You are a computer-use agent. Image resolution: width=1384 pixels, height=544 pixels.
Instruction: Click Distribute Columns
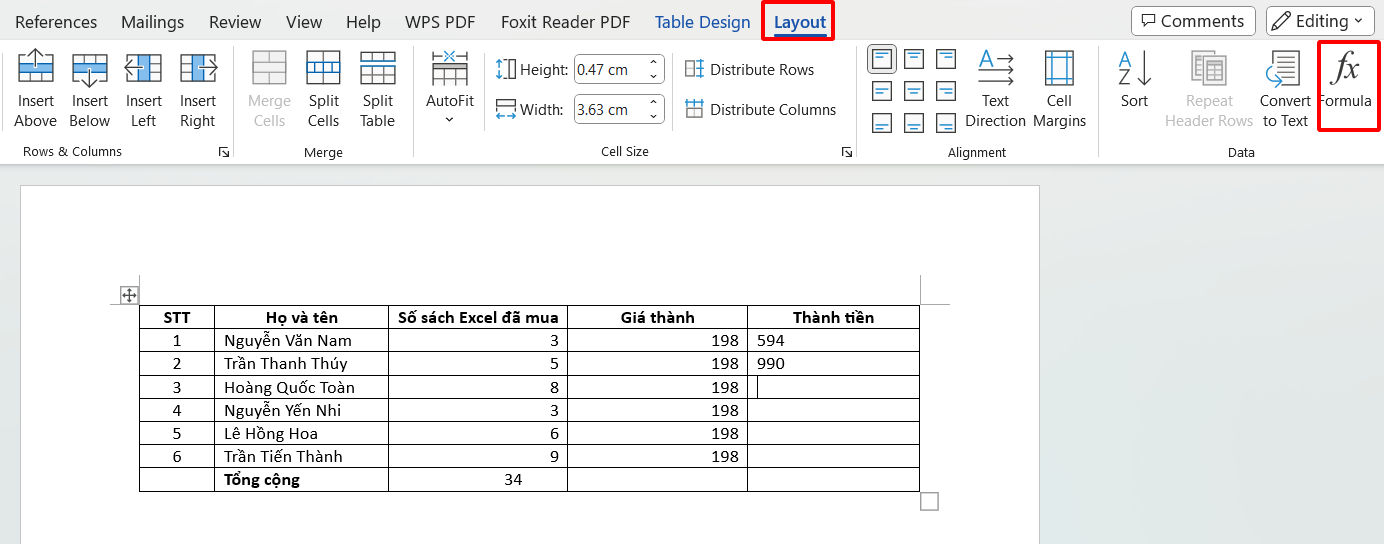pos(761,109)
